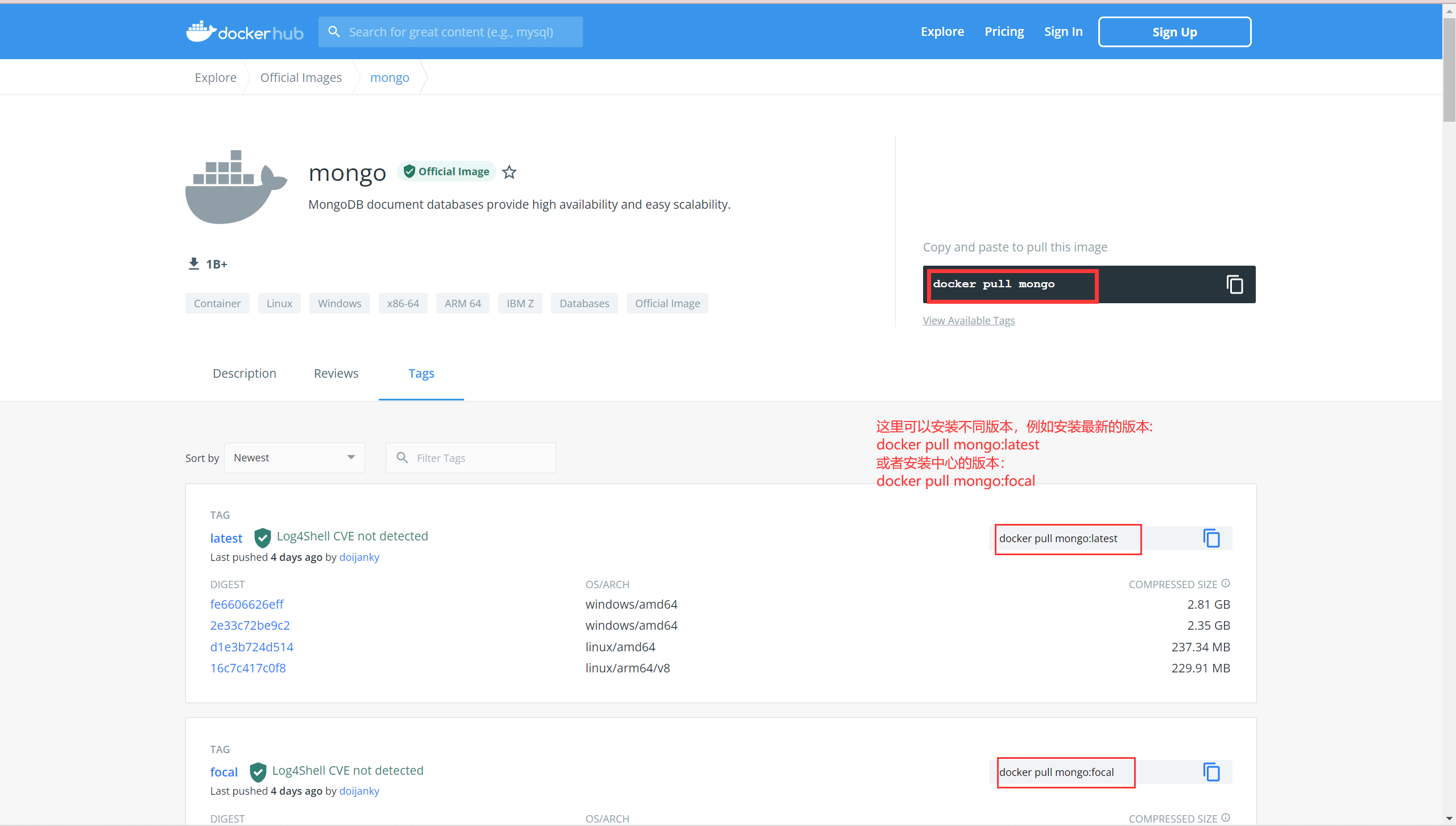Viewport: 1456px width, 826px height.
Task: Click the Explore breadcrumb
Action: pos(216,77)
